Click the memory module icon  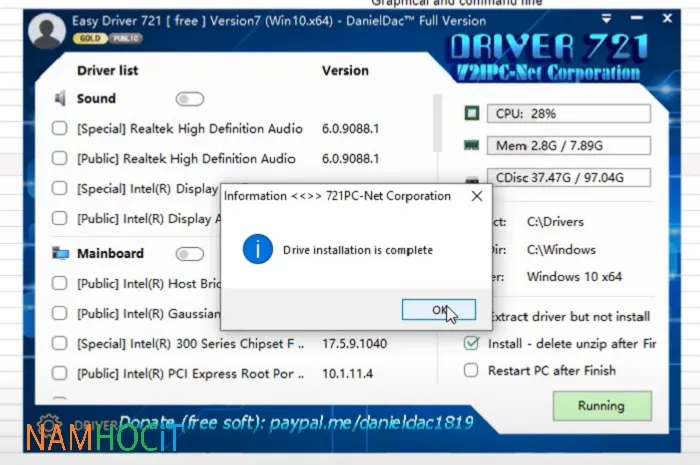(x=472, y=146)
